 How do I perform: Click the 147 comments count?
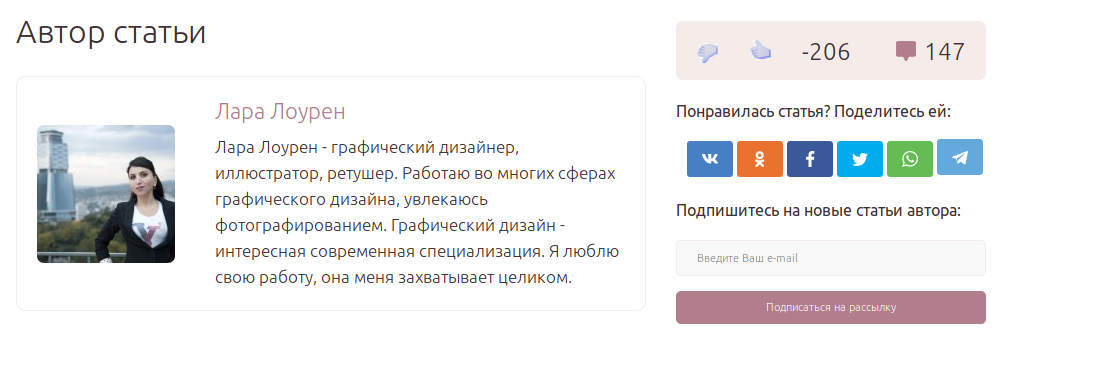pyautogui.click(x=945, y=52)
